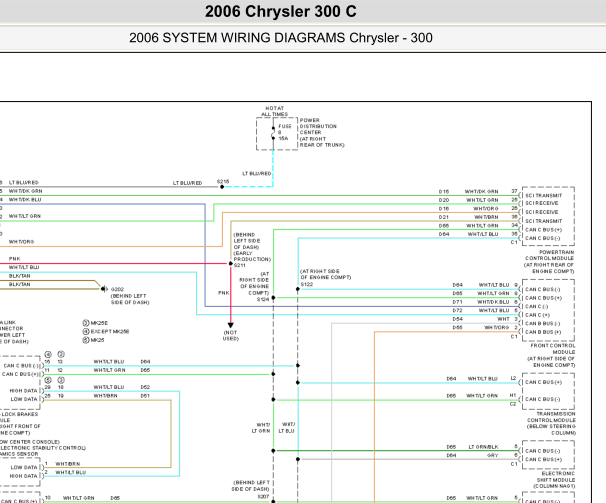The height and width of the screenshot is (503, 606).
Task: Click 'CAN B BUS (+)' pin label
Action: (x=543, y=332)
